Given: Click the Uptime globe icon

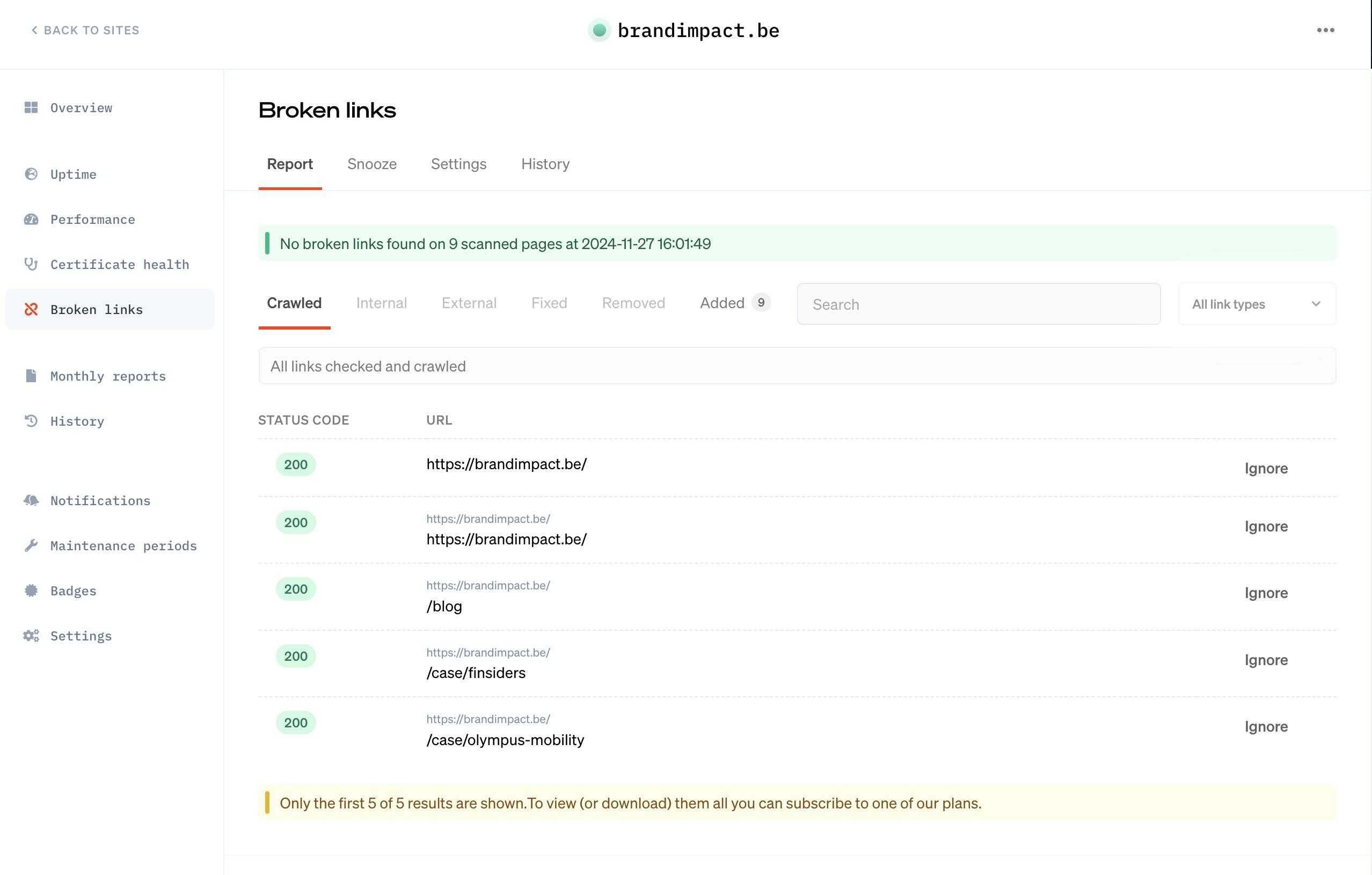Looking at the screenshot, I should [31, 174].
